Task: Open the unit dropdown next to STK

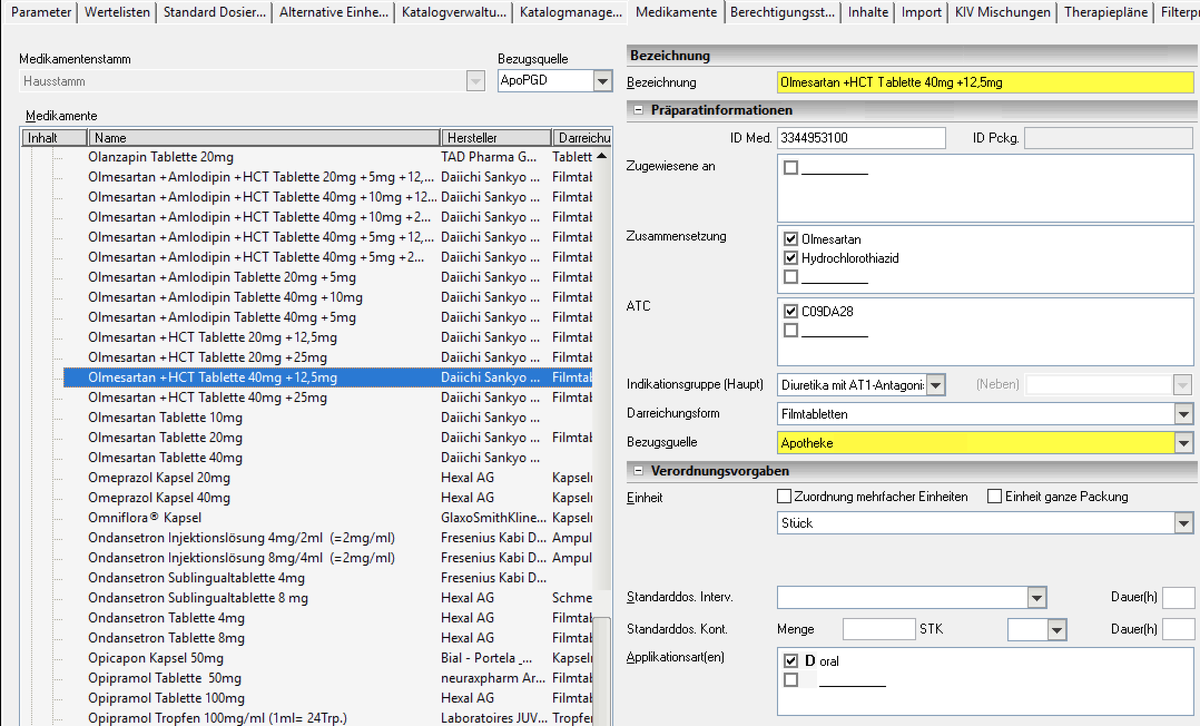Action: (x=1057, y=629)
